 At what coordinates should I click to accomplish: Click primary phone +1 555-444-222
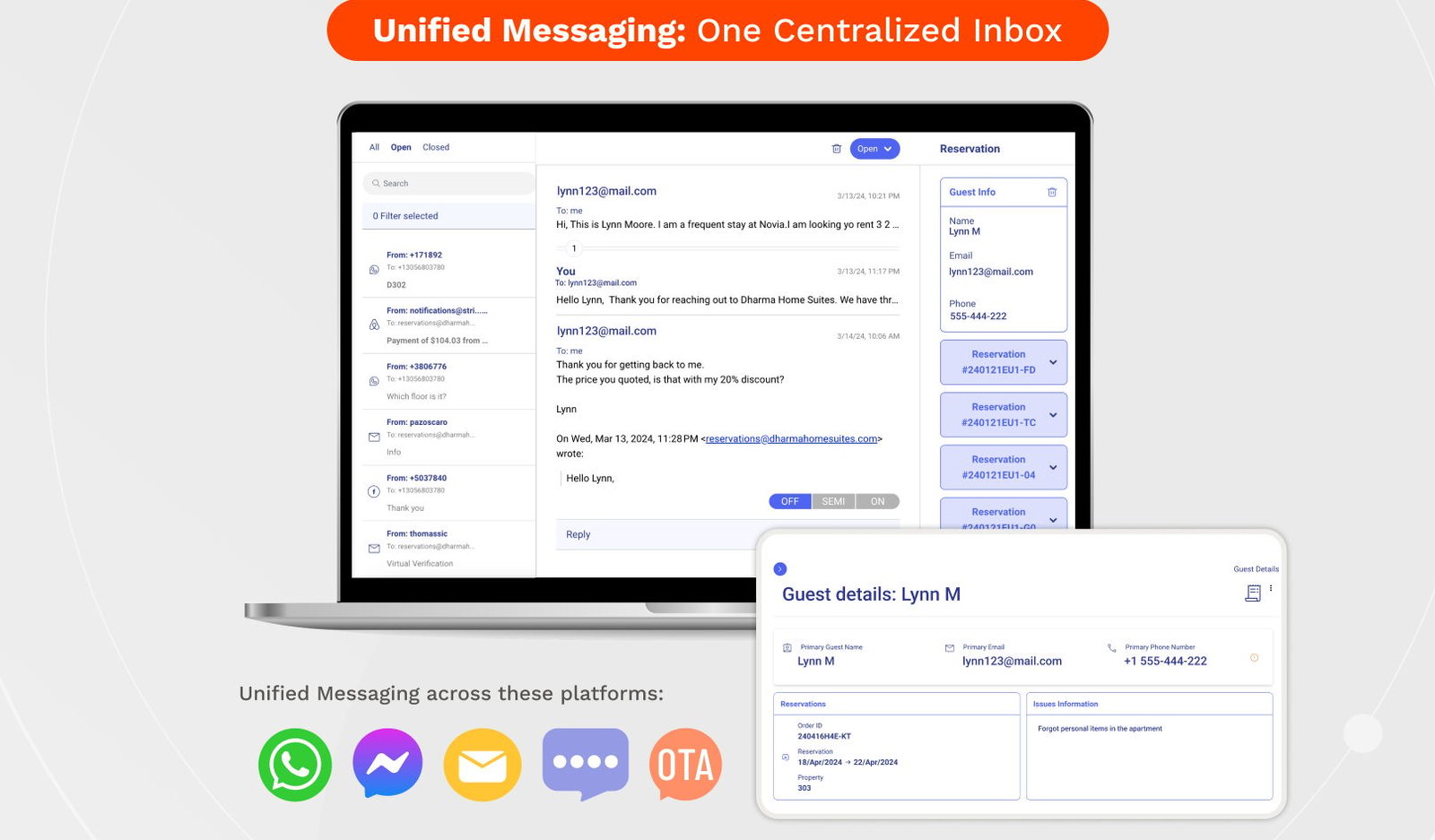click(x=1165, y=661)
